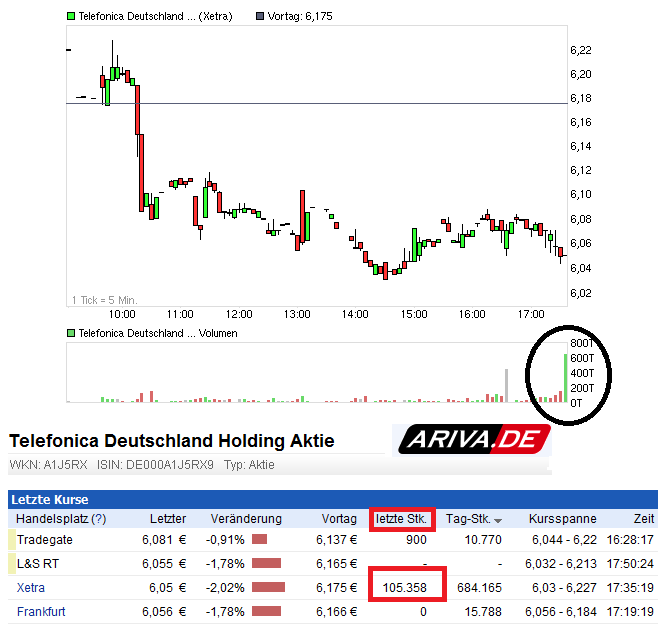Click the grey volume bar near 16:30
The height and width of the screenshot is (626, 666).
[506, 385]
